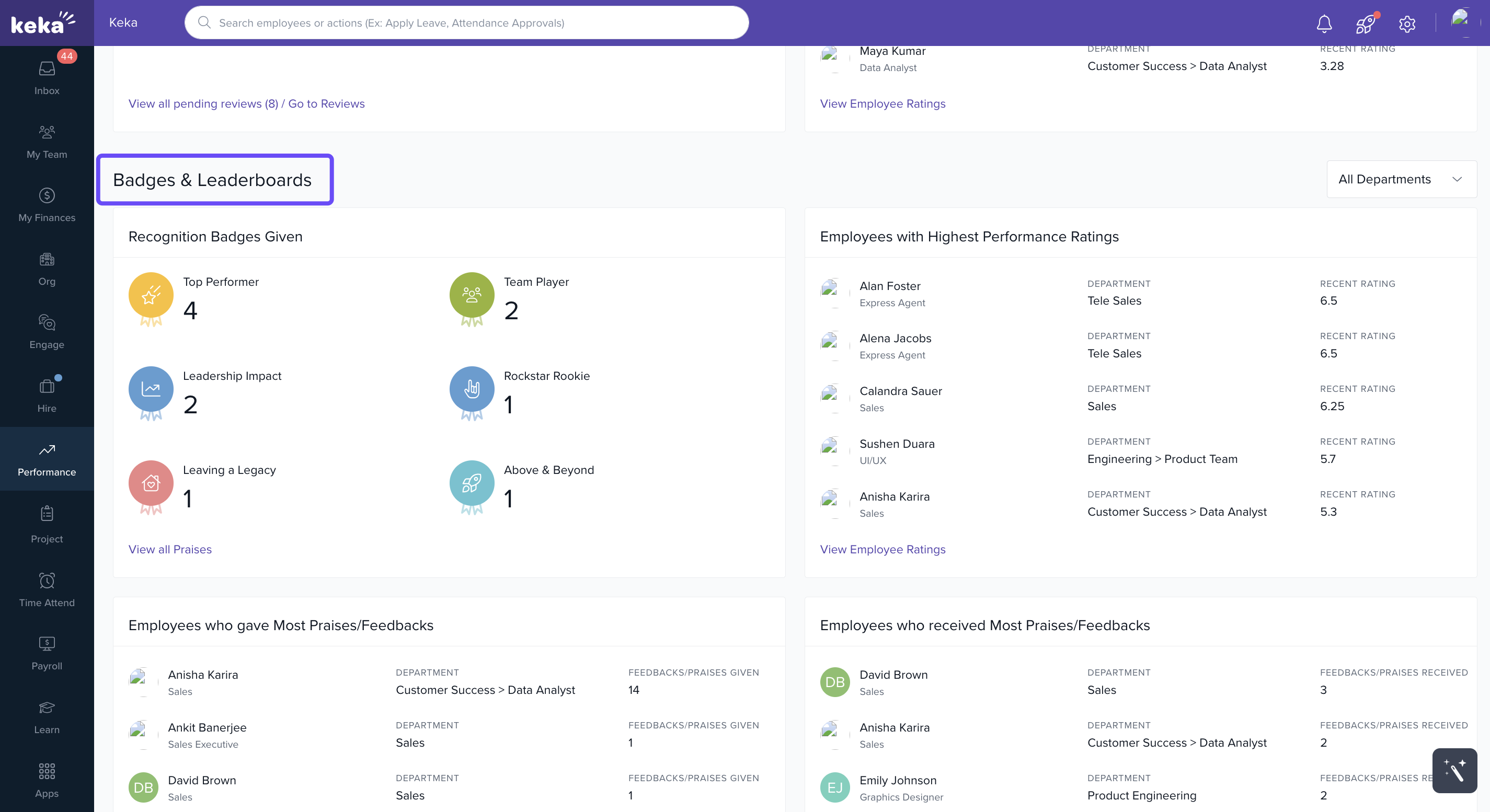1490x812 pixels.
Task: Select the Learn sidebar icon
Action: tap(47, 707)
